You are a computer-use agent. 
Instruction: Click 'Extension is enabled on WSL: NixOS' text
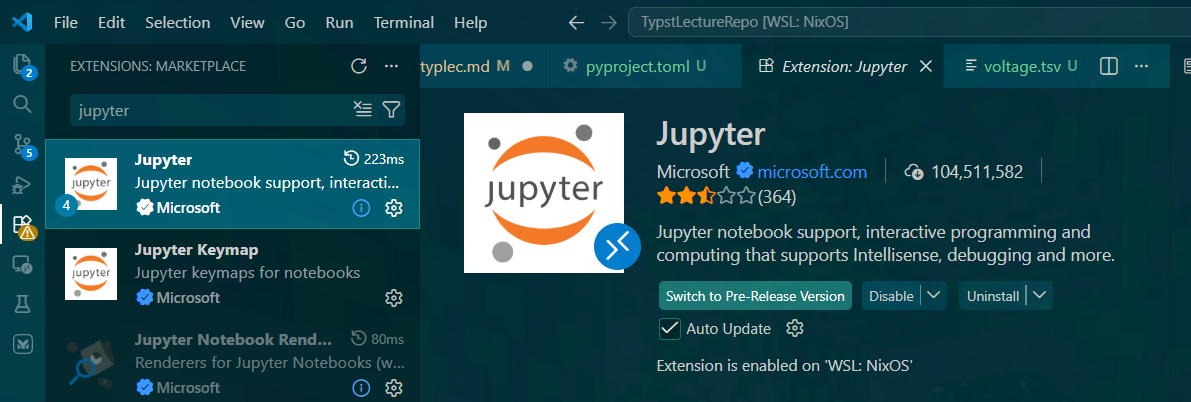pos(784,366)
